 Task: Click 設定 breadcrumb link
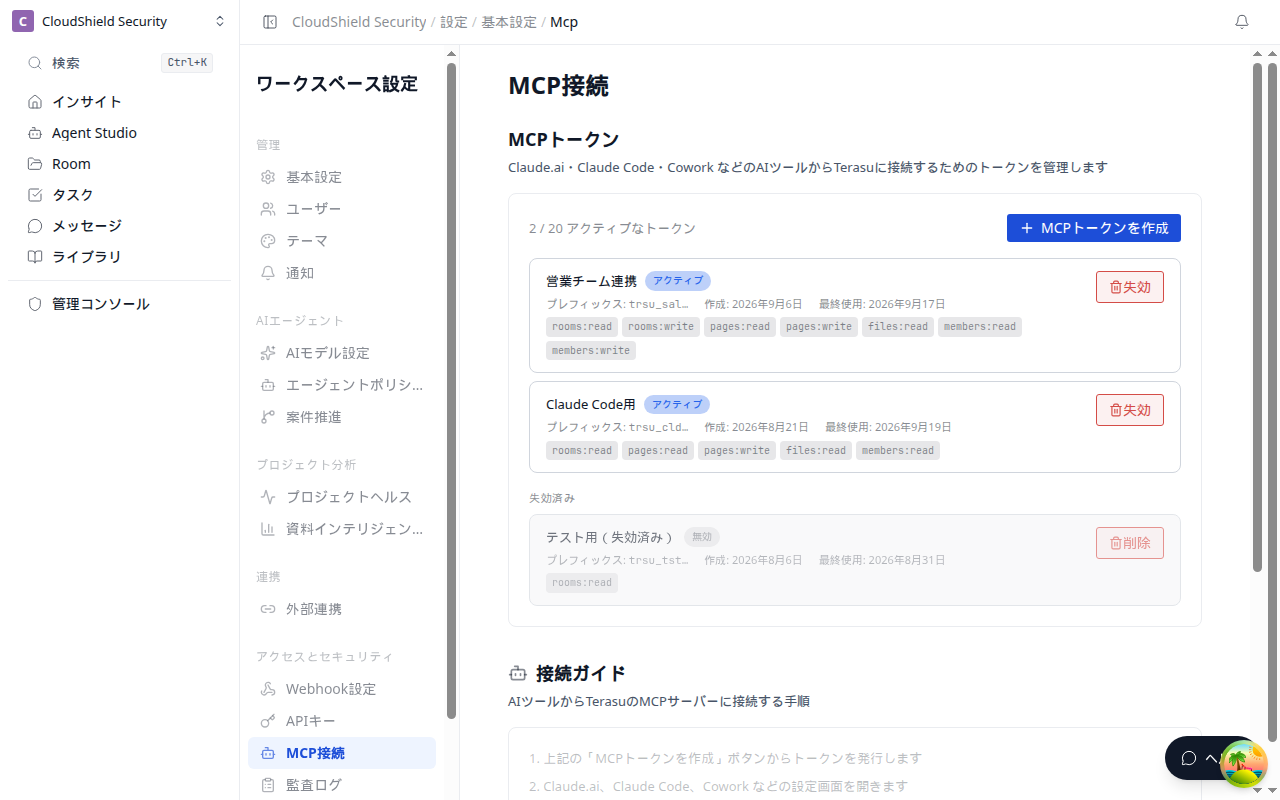(454, 22)
